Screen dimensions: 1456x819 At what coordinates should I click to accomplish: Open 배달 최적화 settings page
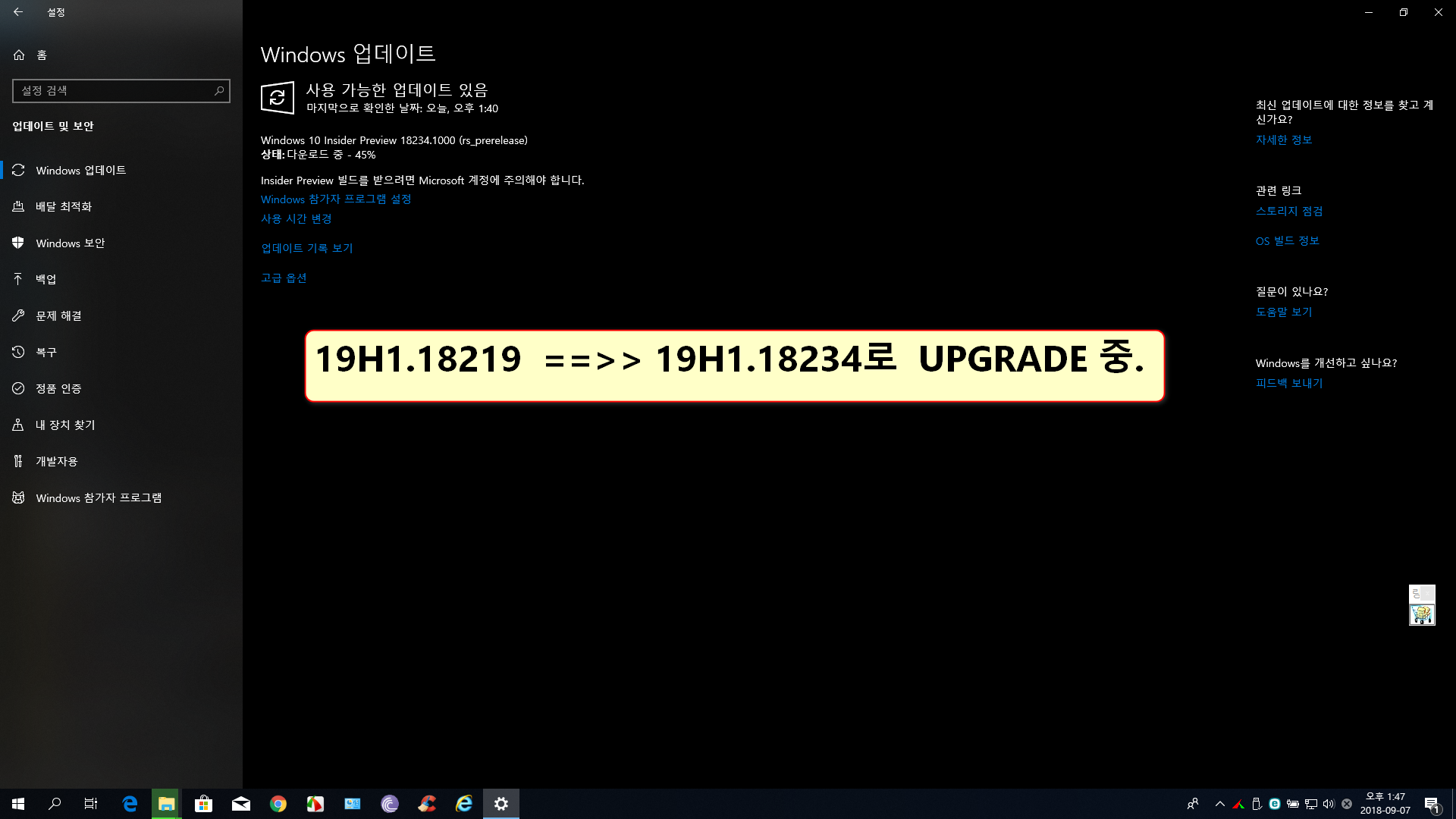[x=121, y=206]
